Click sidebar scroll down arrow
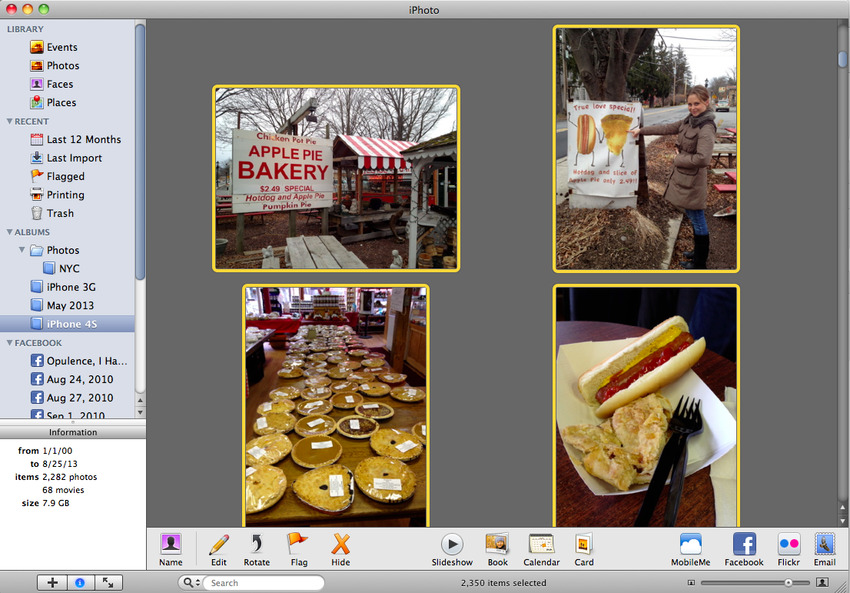The width and height of the screenshot is (850, 593). click(x=140, y=412)
